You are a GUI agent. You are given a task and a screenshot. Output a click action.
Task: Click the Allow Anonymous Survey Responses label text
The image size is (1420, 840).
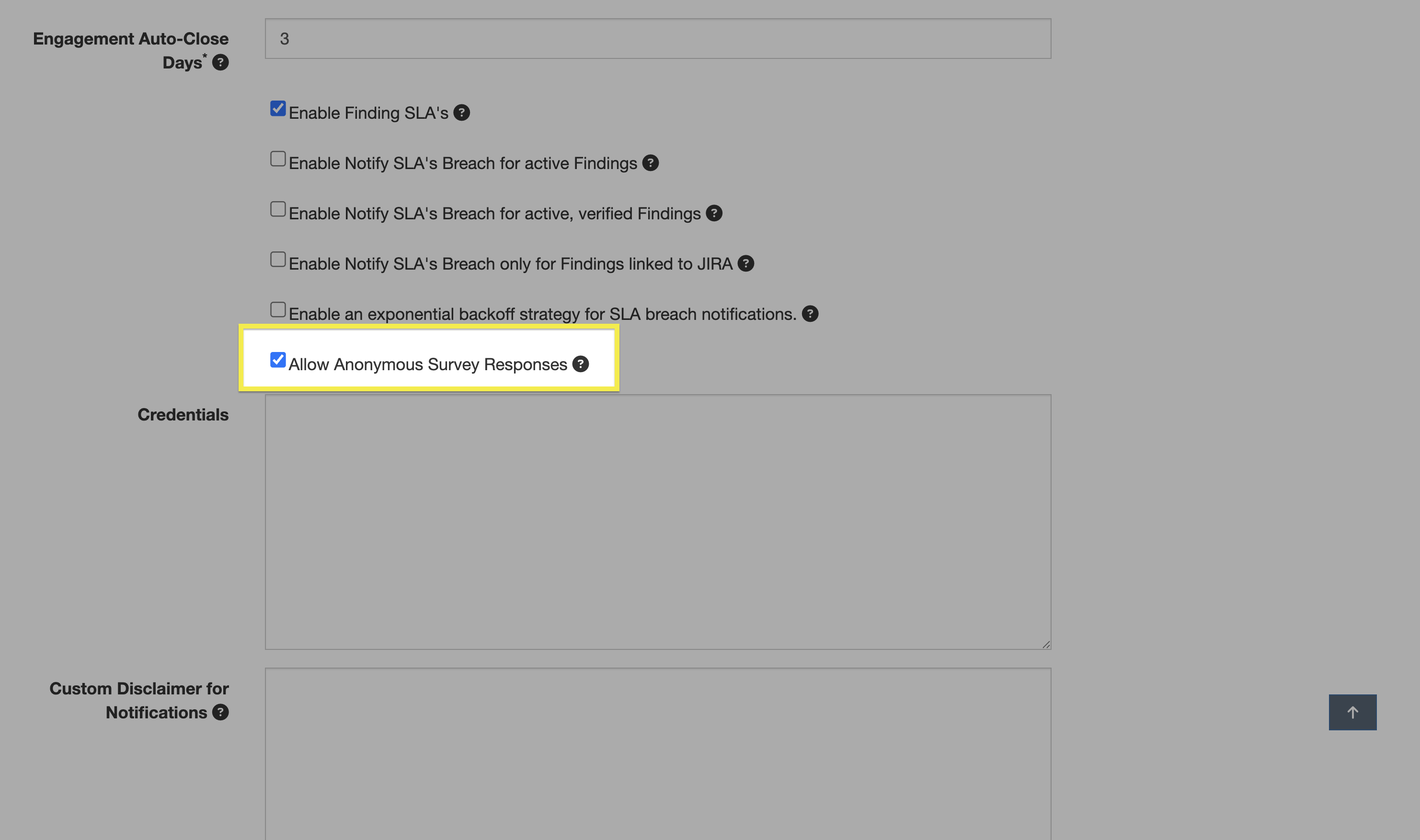pos(427,364)
